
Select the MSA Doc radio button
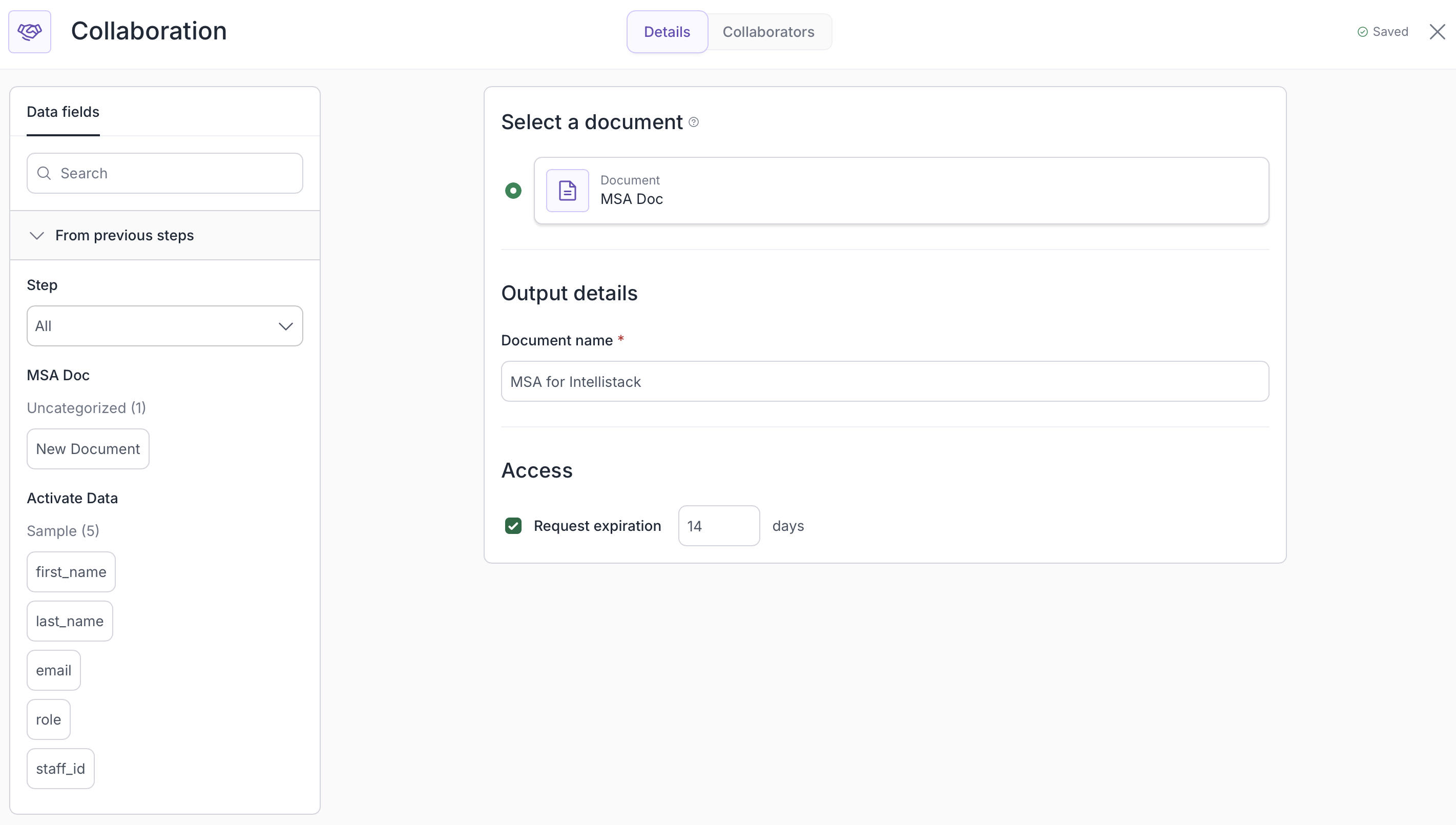pyautogui.click(x=513, y=191)
